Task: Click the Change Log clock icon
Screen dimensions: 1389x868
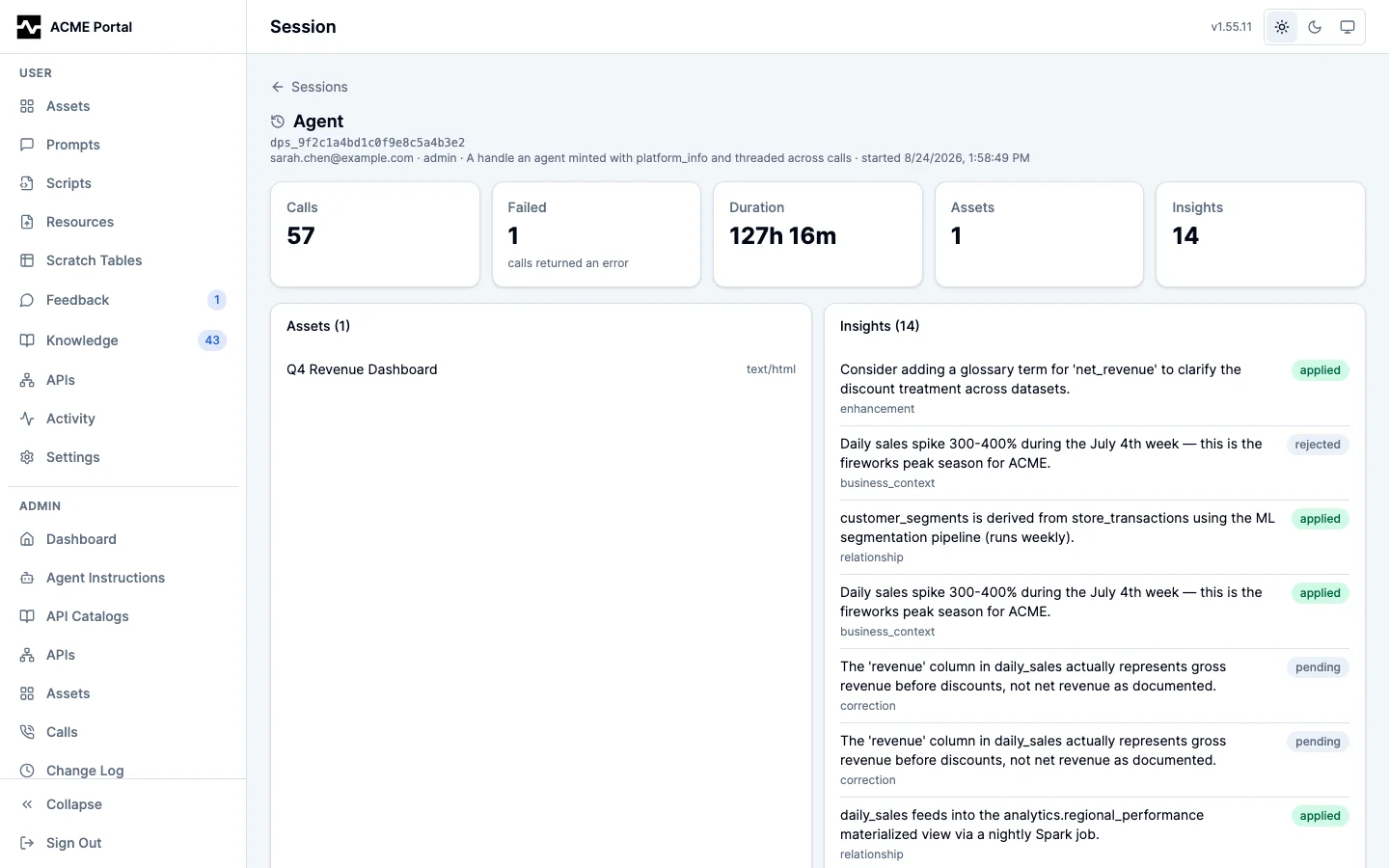Action: (x=27, y=771)
